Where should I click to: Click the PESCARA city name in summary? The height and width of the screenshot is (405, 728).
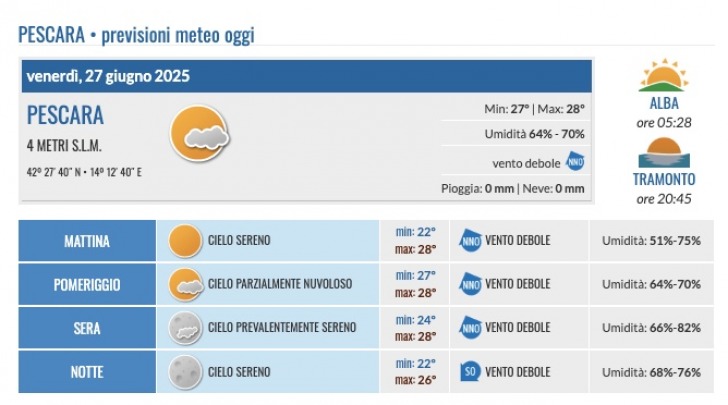pyautogui.click(x=65, y=115)
